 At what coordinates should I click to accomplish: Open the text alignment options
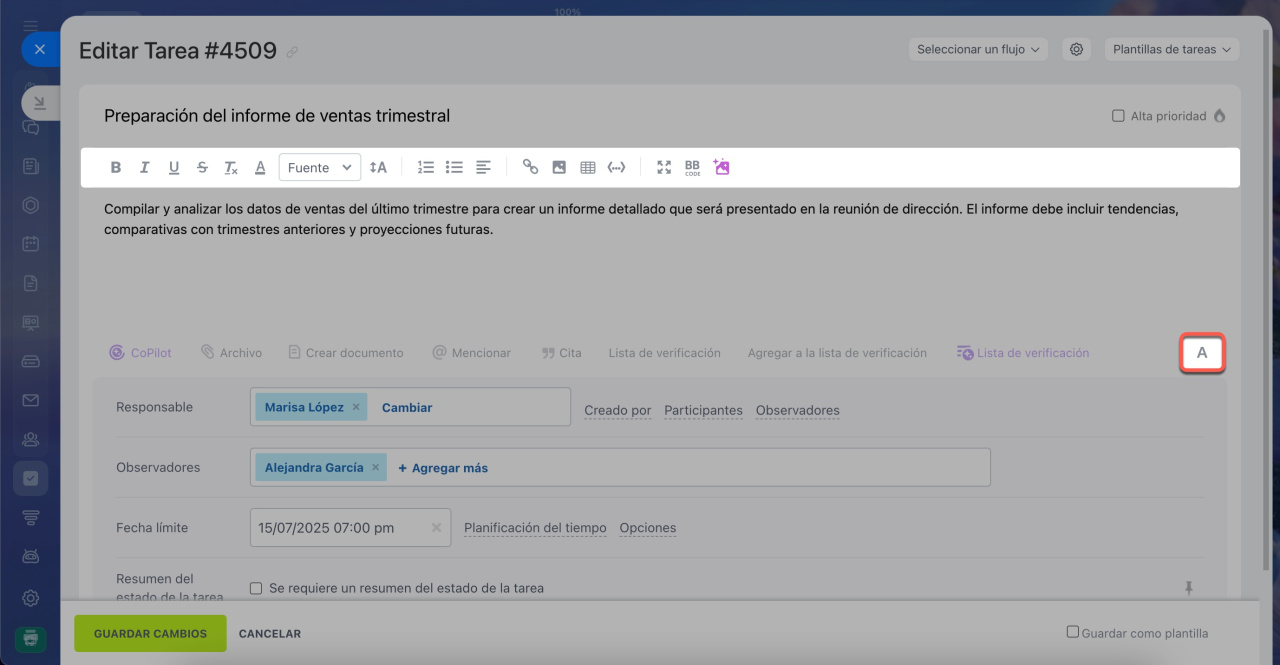(484, 168)
